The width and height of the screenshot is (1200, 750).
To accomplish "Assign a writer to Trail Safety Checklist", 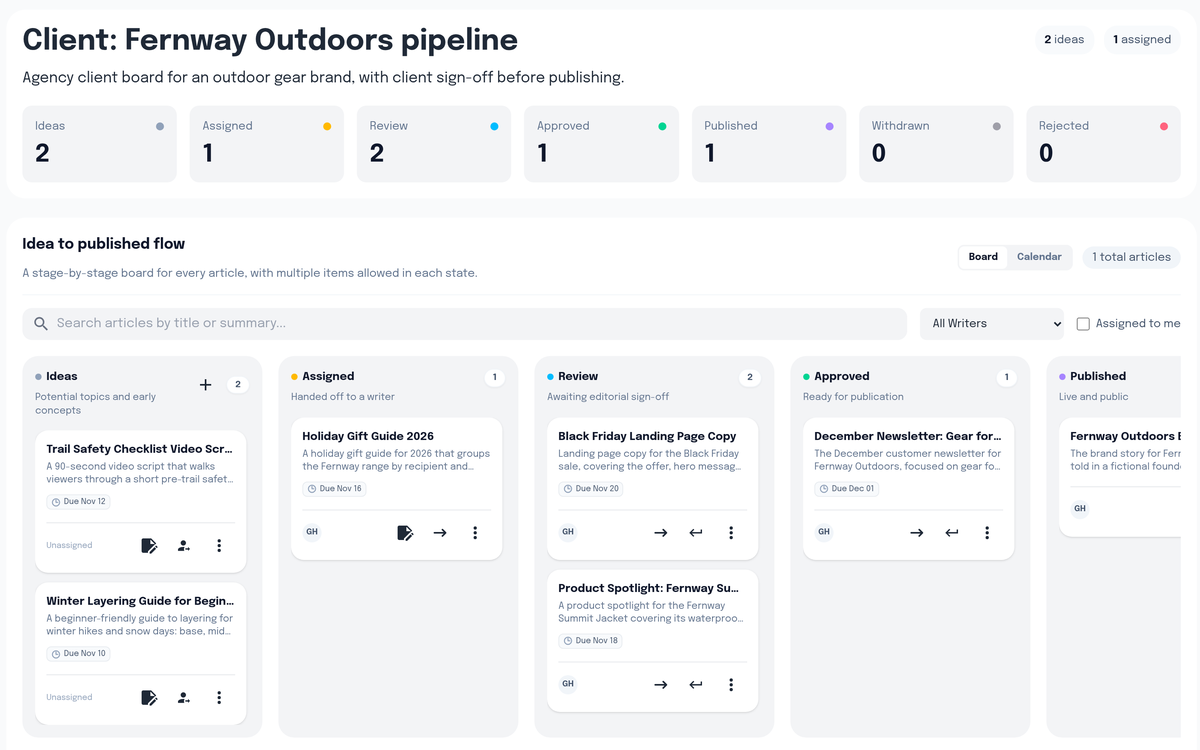I will [184, 545].
